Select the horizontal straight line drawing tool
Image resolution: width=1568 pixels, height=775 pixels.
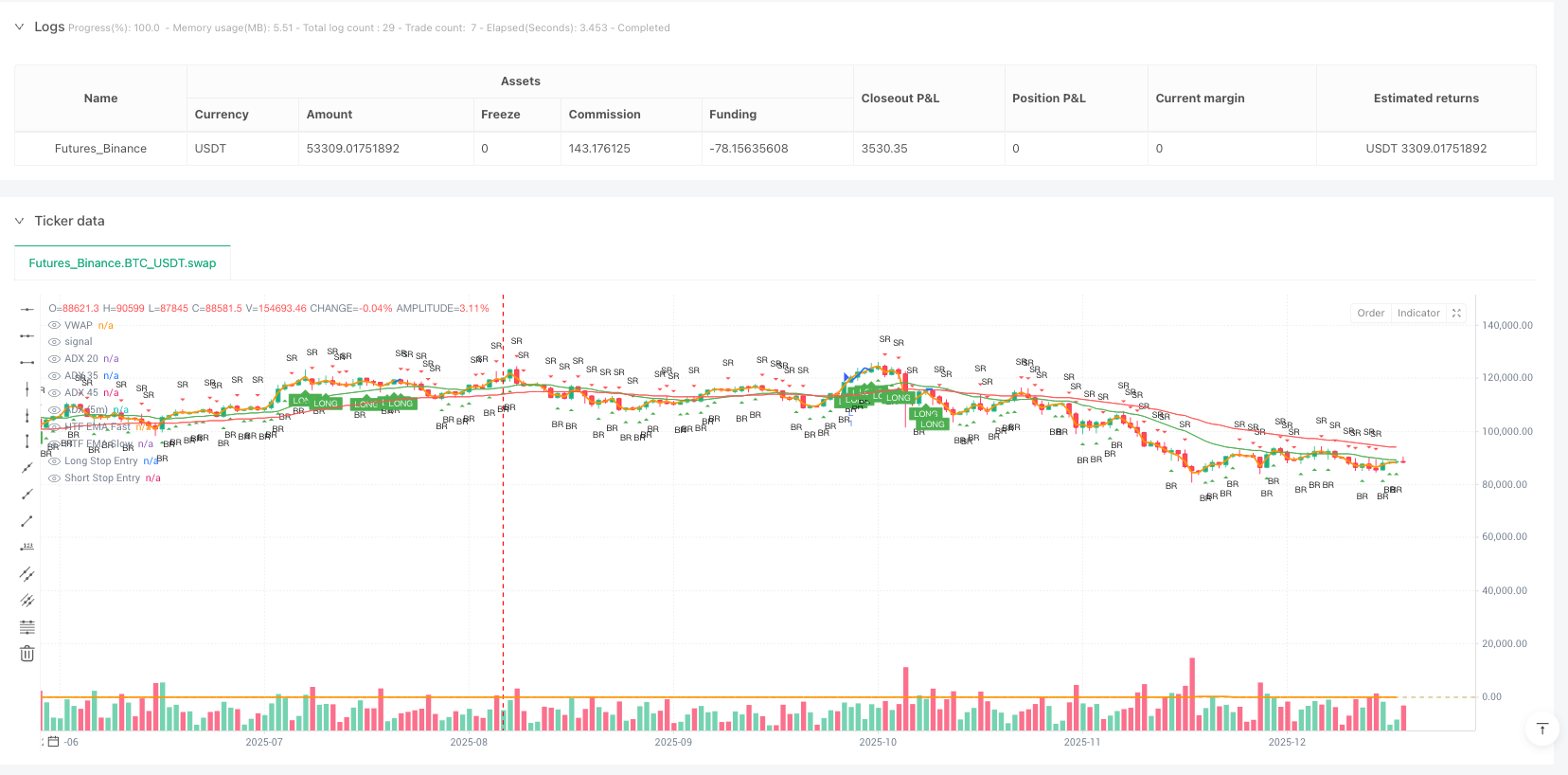click(27, 309)
